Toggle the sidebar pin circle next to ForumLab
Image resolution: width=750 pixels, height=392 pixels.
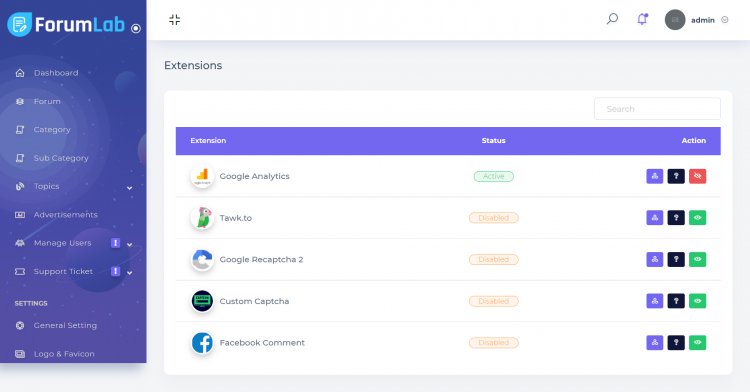tap(136, 28)
